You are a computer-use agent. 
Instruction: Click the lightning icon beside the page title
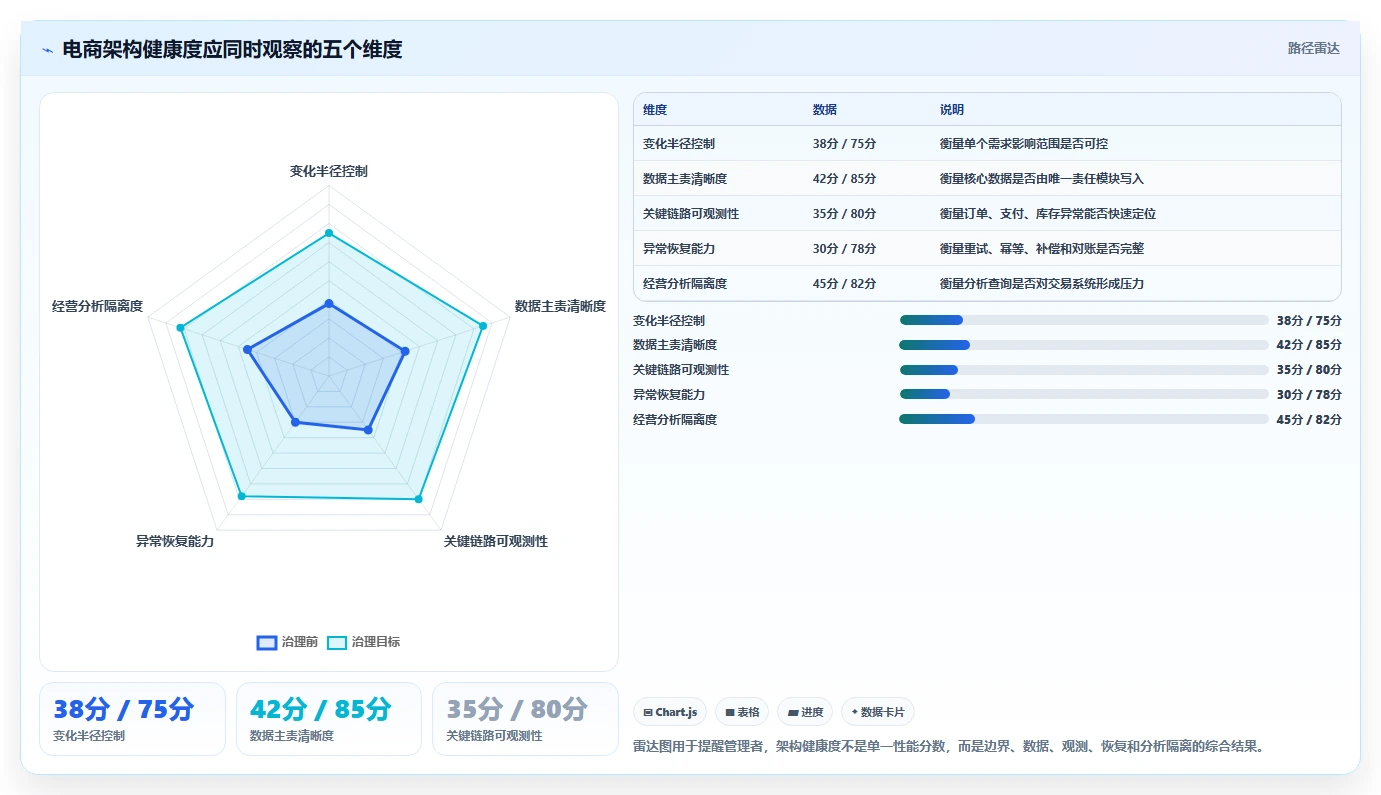(x=48, y=50)
